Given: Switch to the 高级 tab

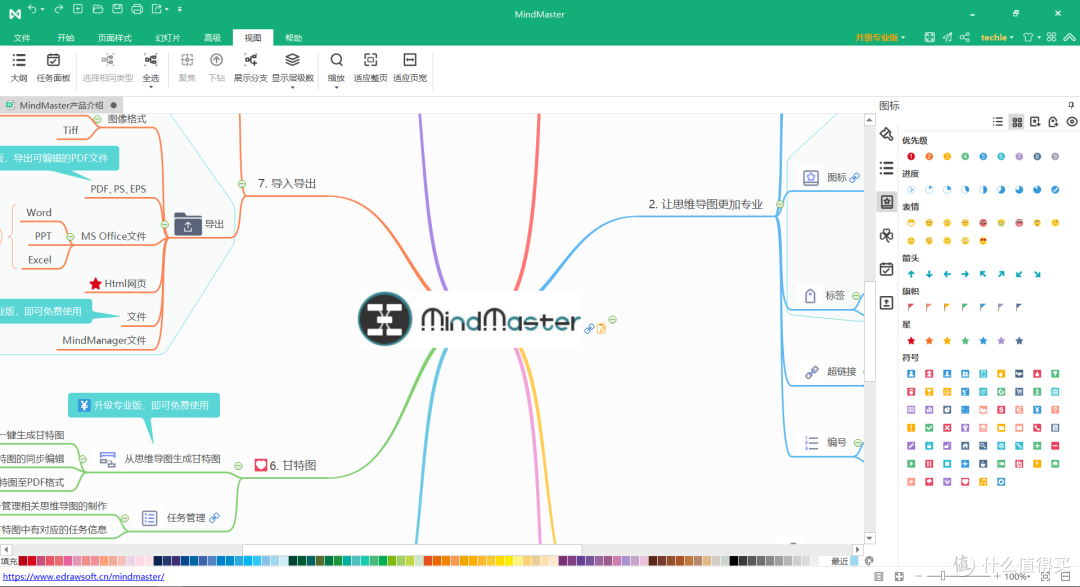Looking at the screenshot, I should click(x=213, y=38).
